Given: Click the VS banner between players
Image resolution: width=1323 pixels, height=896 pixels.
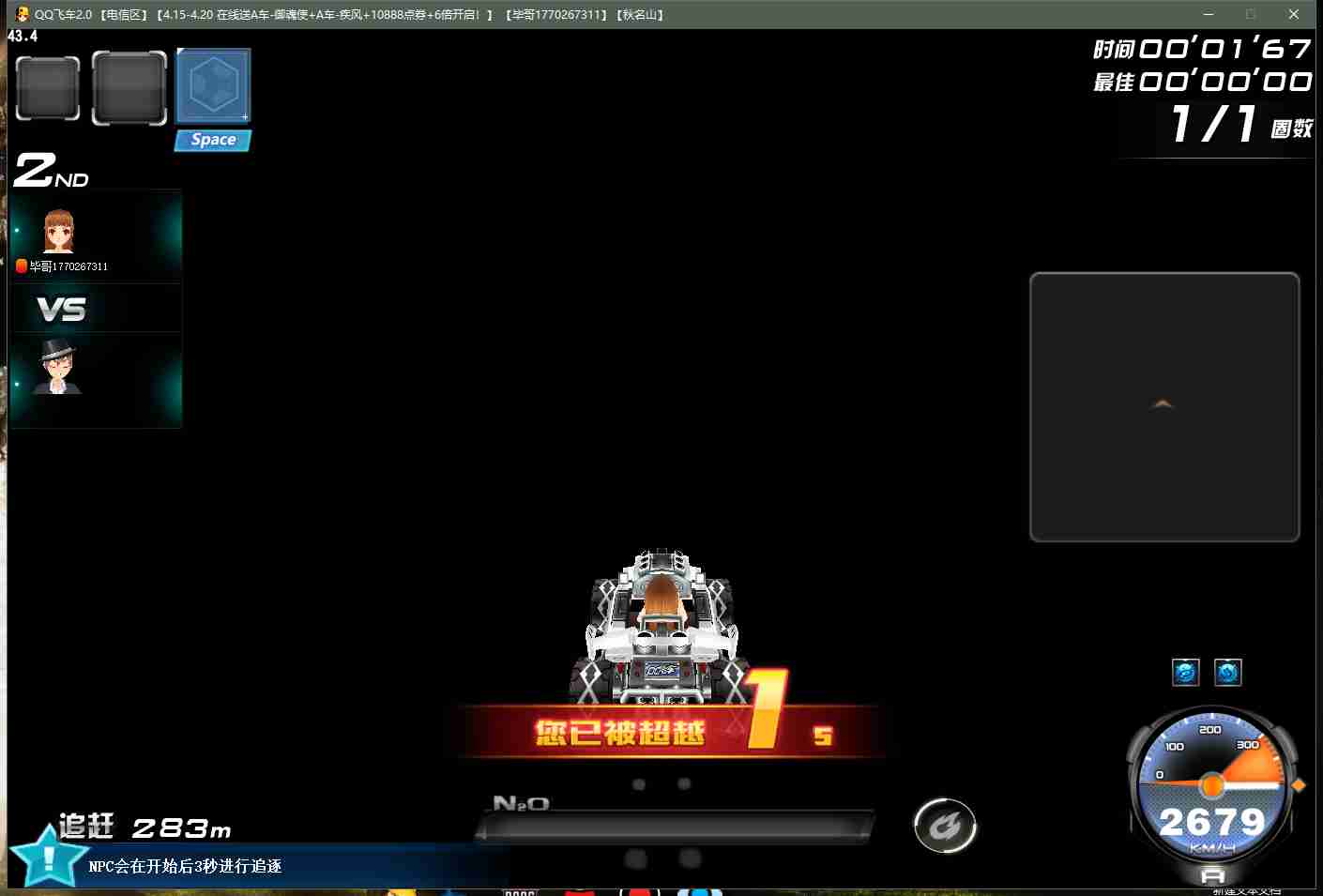Looking at the screenshot, I should pyautogui.click(x=61, y=309).
